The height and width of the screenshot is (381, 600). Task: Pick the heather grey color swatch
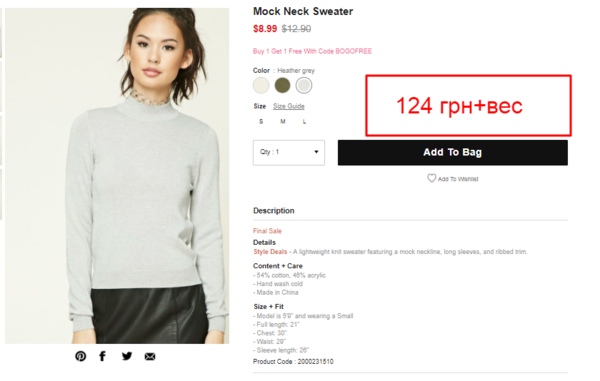[304, 85]
